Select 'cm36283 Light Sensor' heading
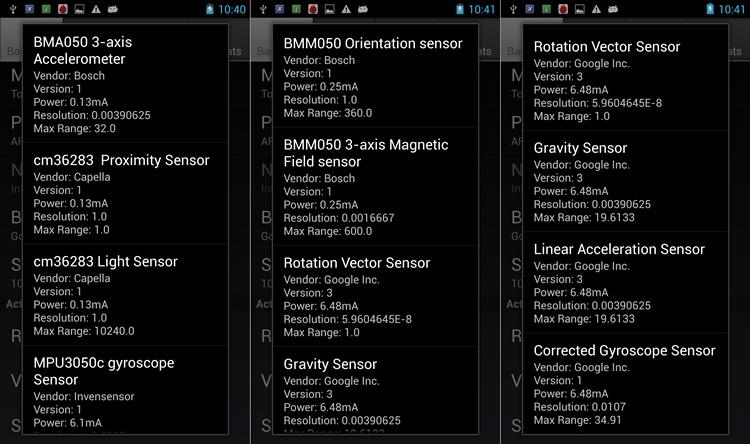This screenshot has height=444, width=750. (x=105, y=262)
